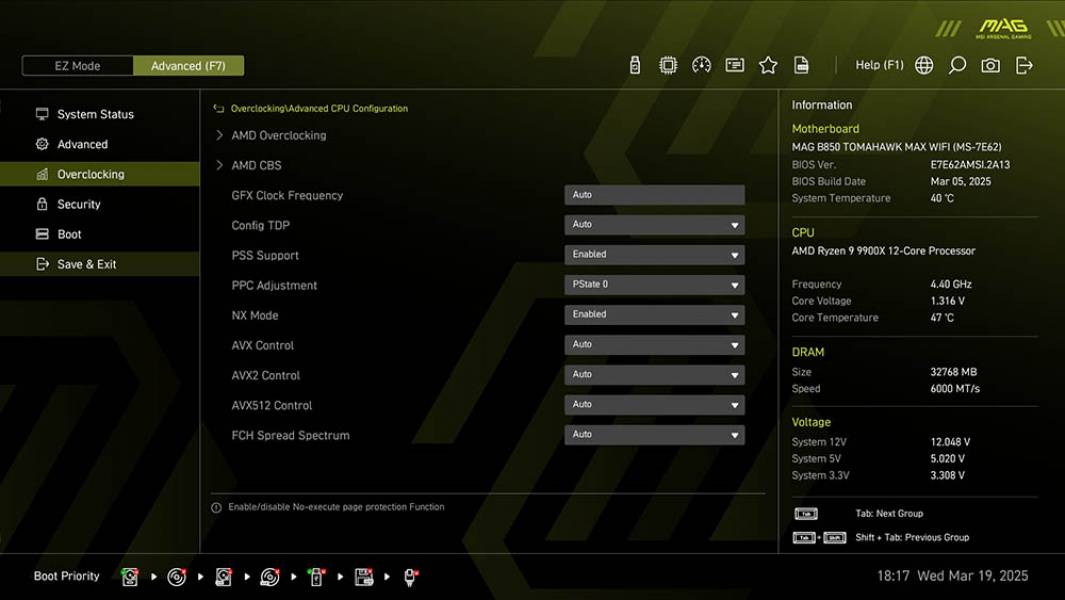This screenshot has height=600, width=1065.
Task: Click the System 12V reading 12.048 V
Action: point(950,442)
